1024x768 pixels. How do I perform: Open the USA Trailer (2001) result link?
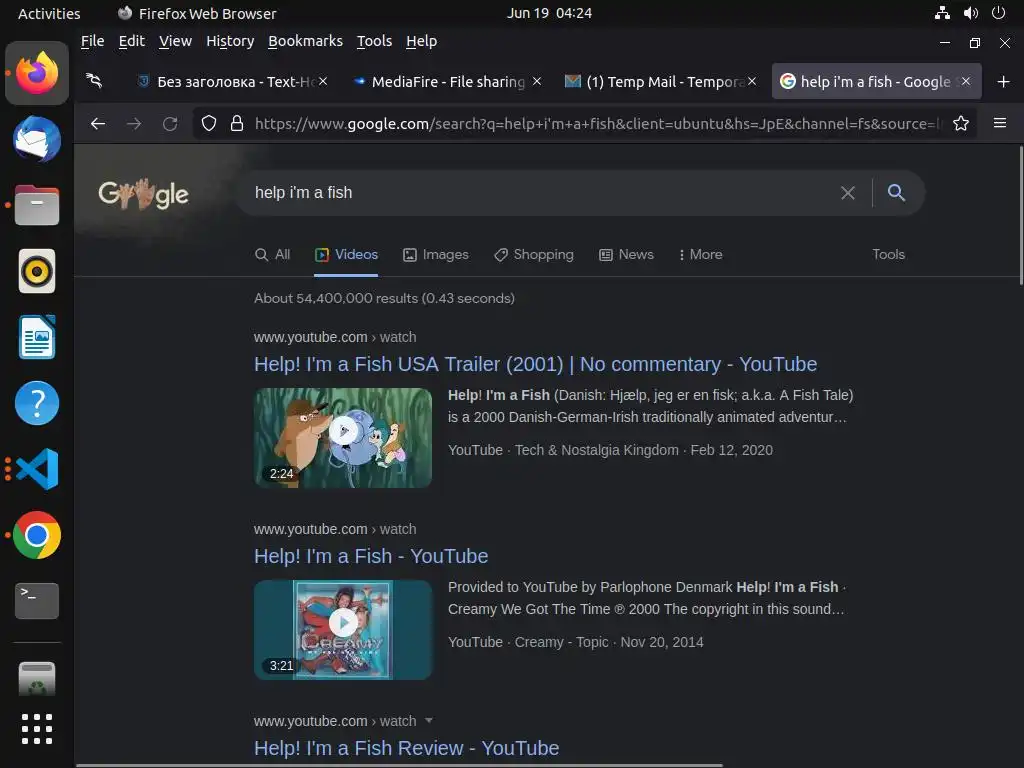(536, 364)
